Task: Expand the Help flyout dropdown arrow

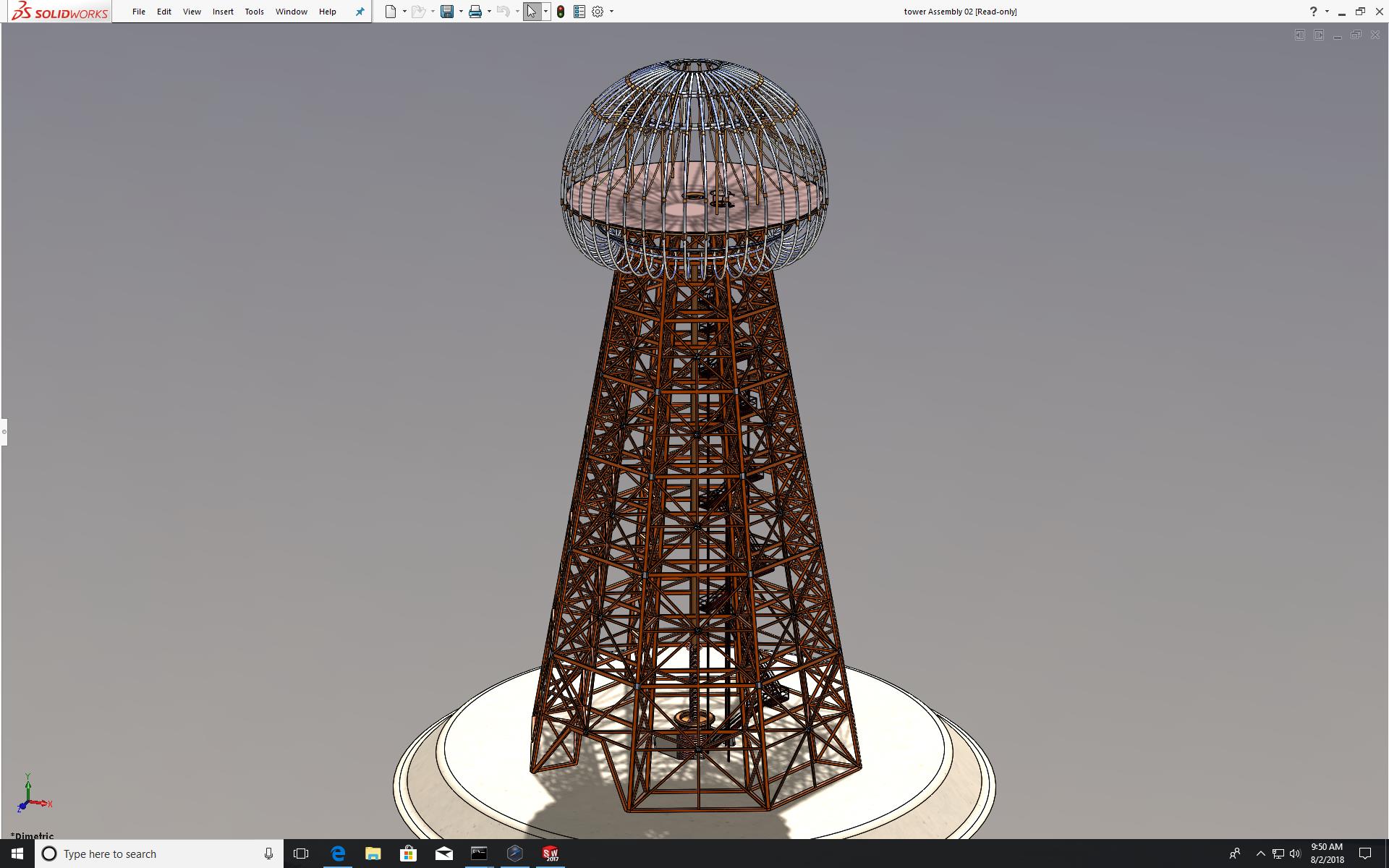Action: click(x=1327, y=12)
